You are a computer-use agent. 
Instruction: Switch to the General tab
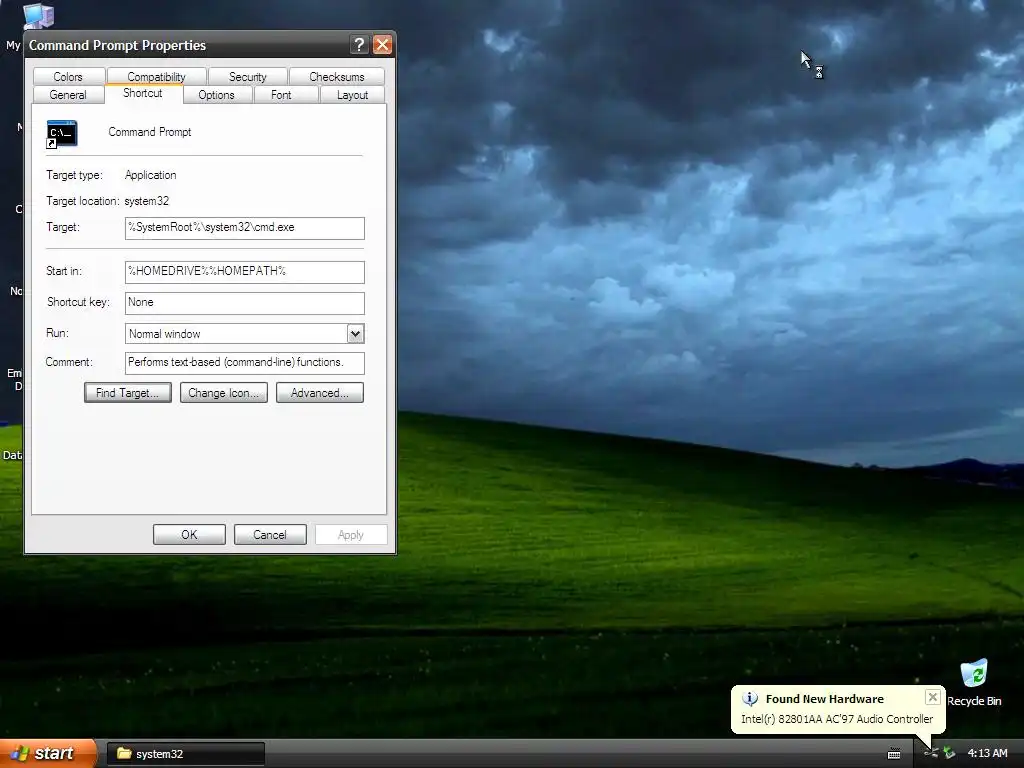pyautogui.click(x=68, y=95)
